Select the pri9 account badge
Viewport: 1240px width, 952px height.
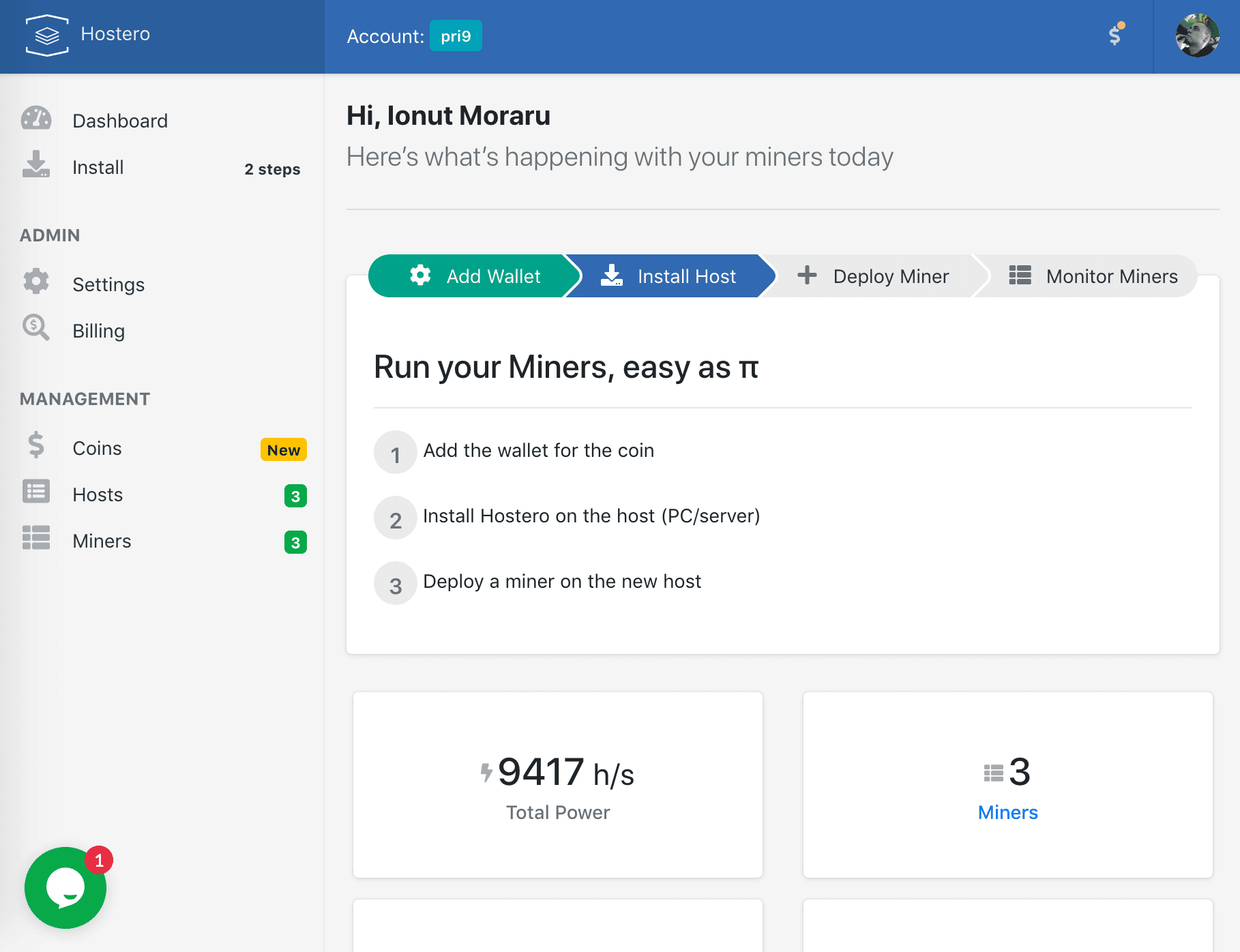[x=456, y=36]
